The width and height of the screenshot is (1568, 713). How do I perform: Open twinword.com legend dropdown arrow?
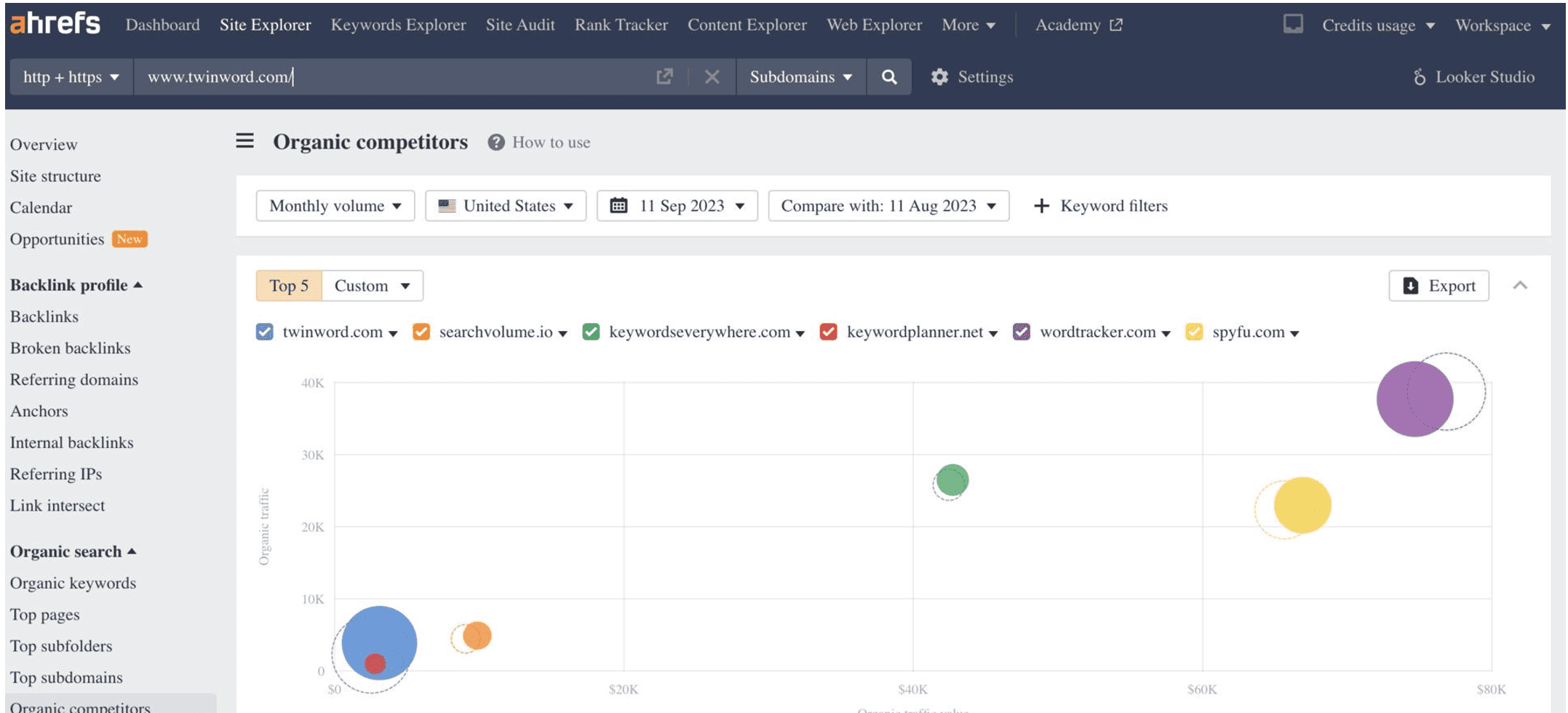(x=393, y=334)
